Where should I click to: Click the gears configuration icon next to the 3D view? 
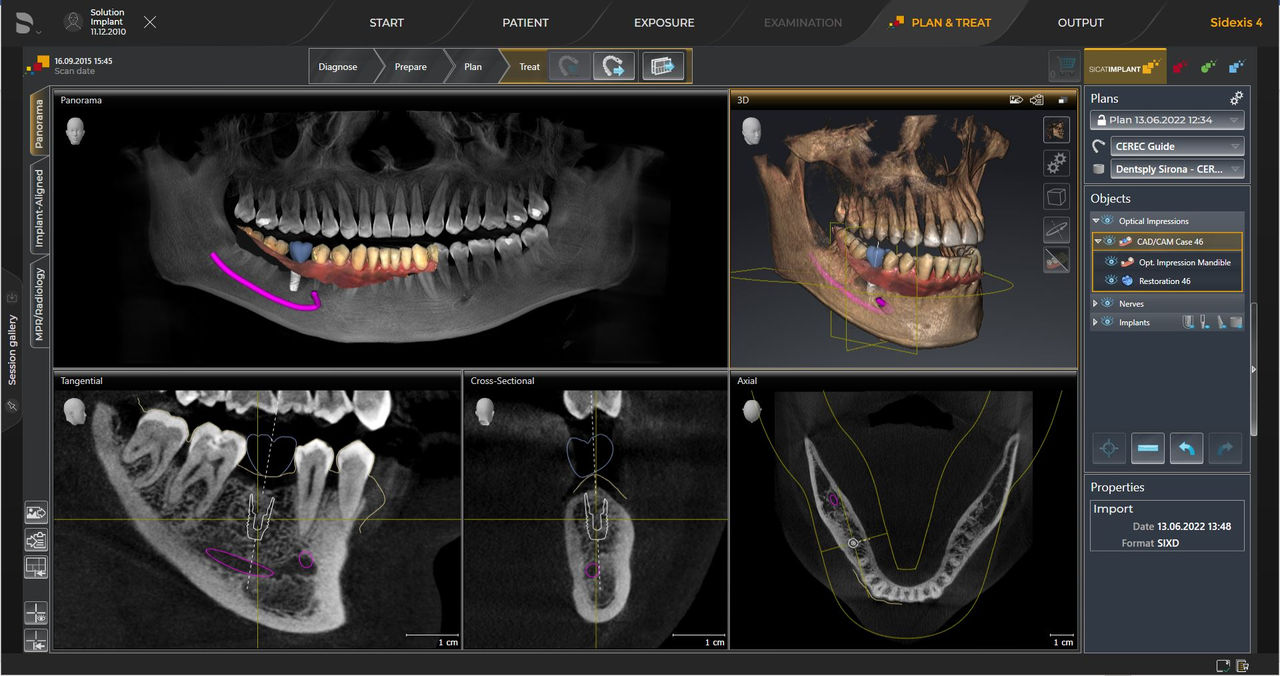pos(1056,162)
